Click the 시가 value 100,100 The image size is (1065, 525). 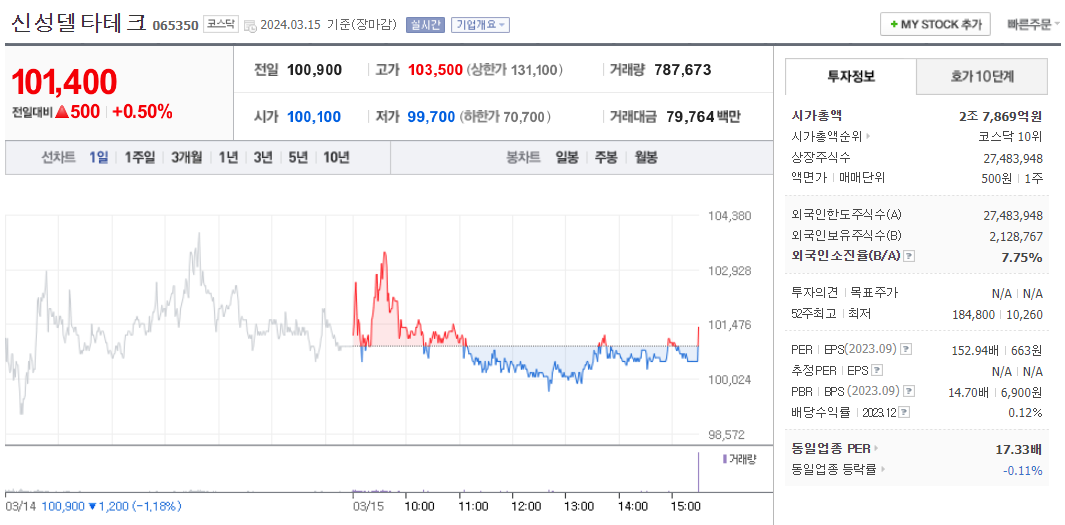(x=314, y=117)
